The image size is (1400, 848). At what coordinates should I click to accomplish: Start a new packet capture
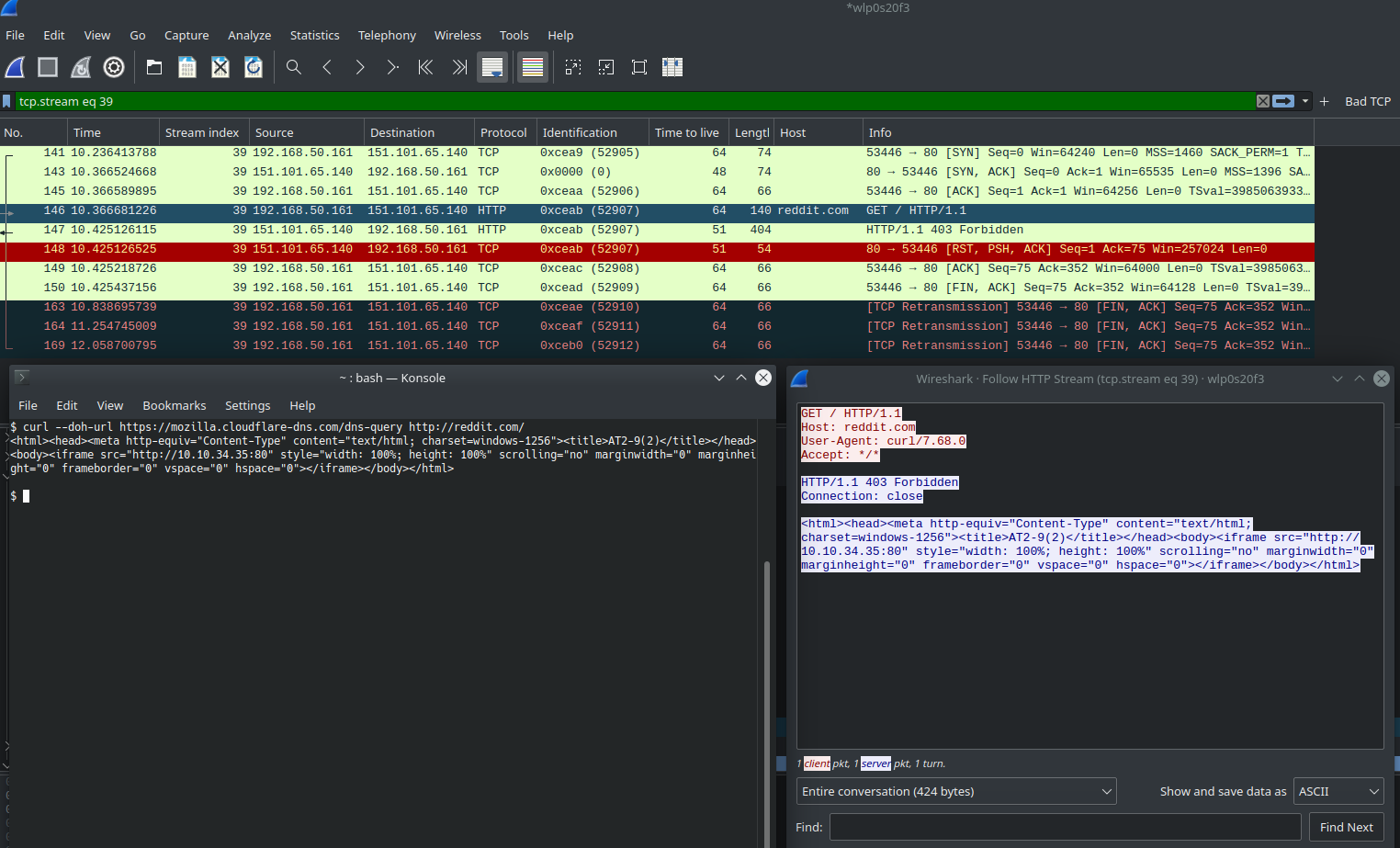coord(15,67)
